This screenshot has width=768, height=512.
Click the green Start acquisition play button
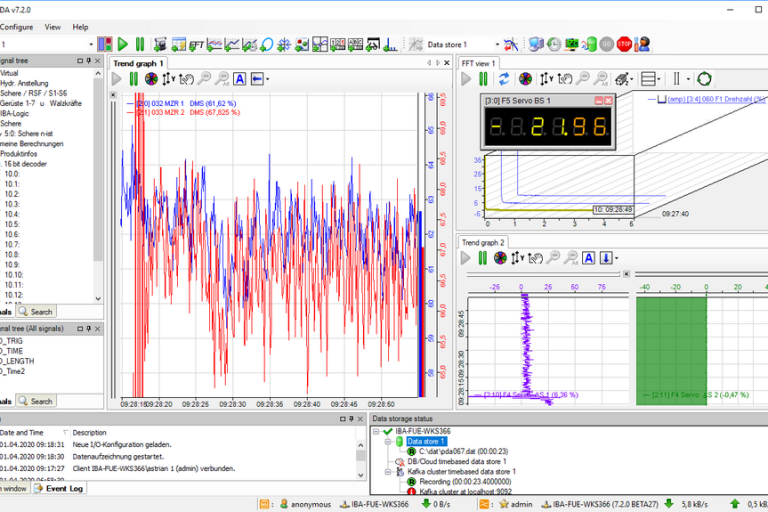tap(122, 45)
